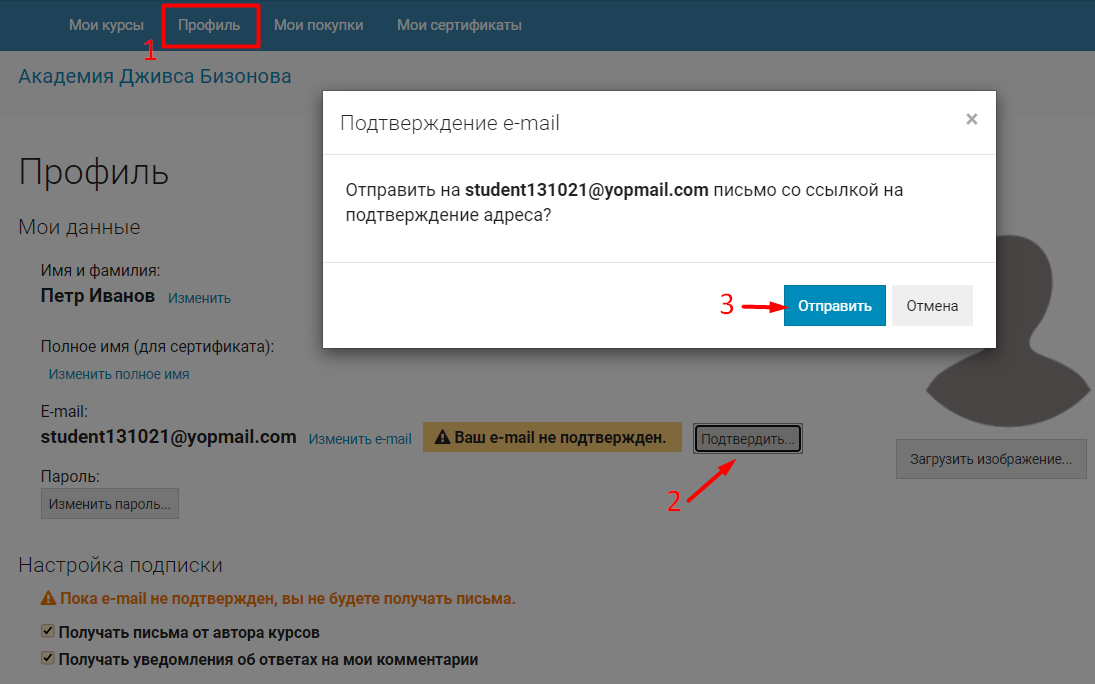Open the 'Мои курсы' menu item
This screenshot has height=684, width=1095.
(106, 25)
